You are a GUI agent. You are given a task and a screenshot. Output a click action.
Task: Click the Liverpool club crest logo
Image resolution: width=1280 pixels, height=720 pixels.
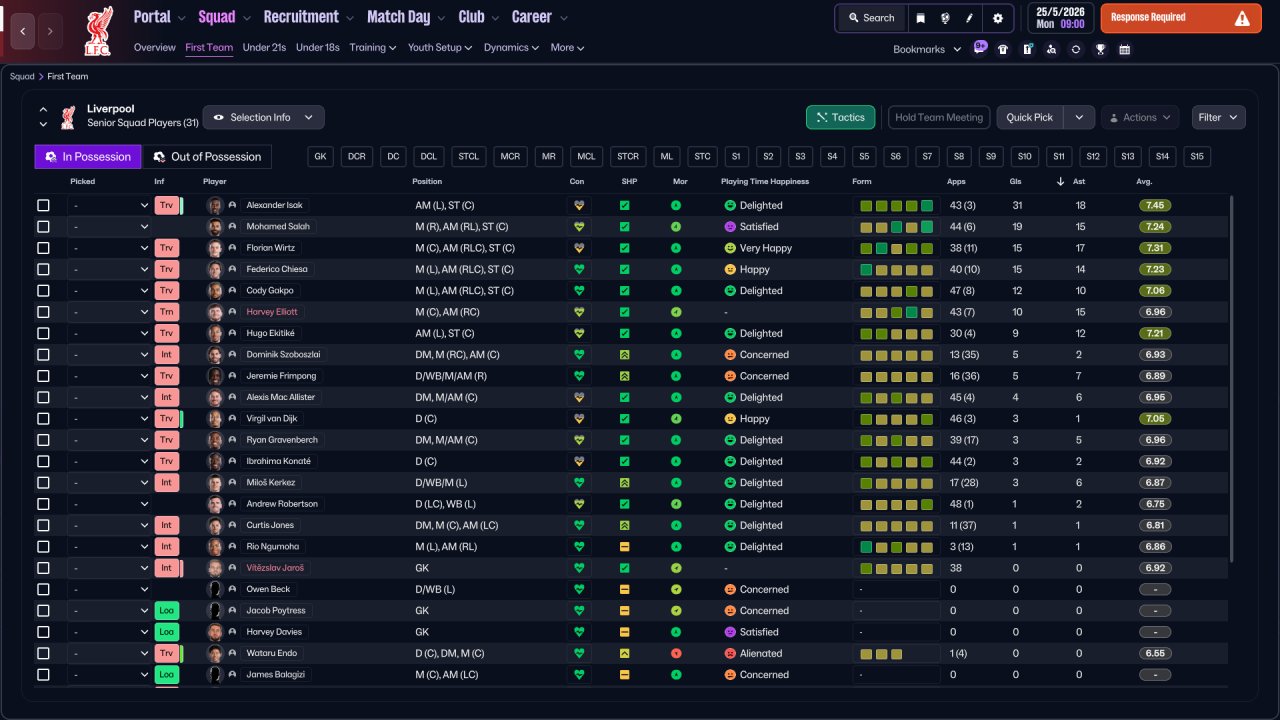pos(98,31)
